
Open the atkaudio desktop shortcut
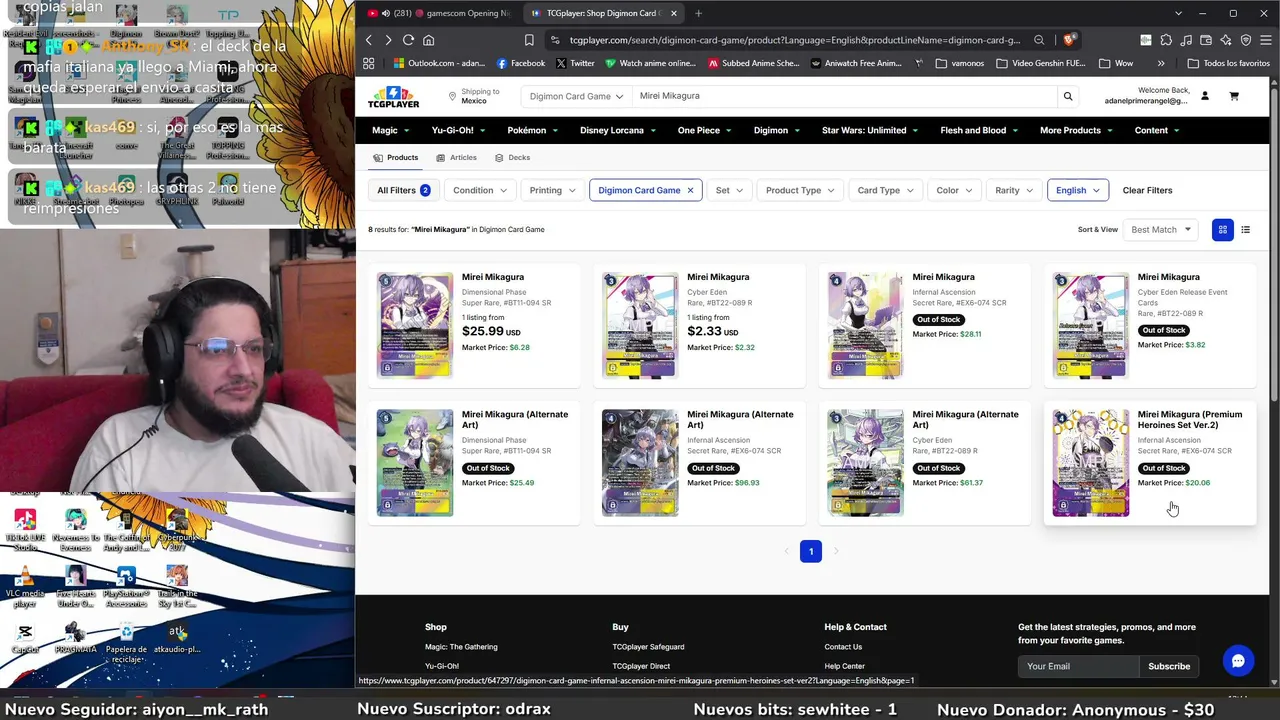pyautogui.click(x=177, y=638)
